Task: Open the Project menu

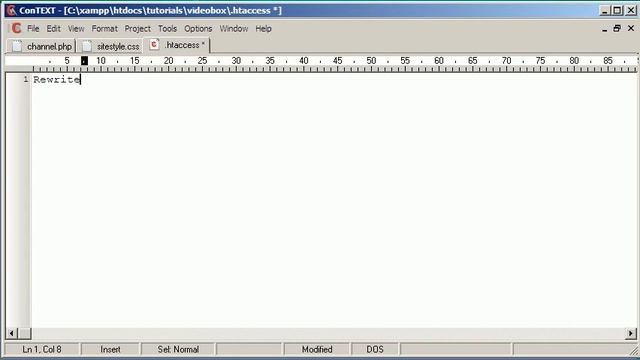Action: pyautogui.click(x=138, y=29)
